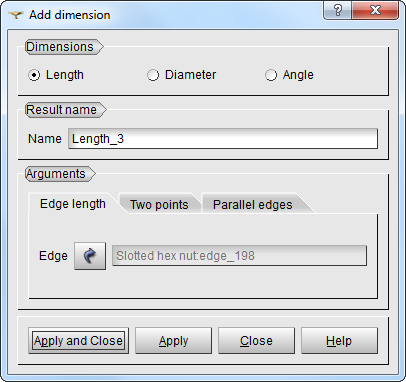
Task: Click the question mark title bar button
Action: pyautogui.click(x=337, y=10)
